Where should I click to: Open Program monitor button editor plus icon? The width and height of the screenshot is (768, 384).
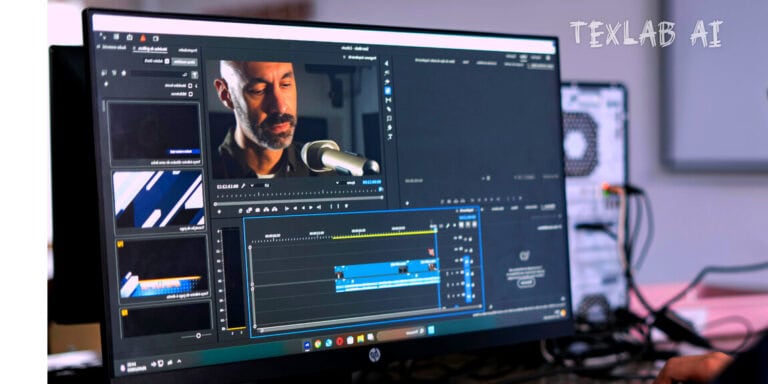pos(219,212)
